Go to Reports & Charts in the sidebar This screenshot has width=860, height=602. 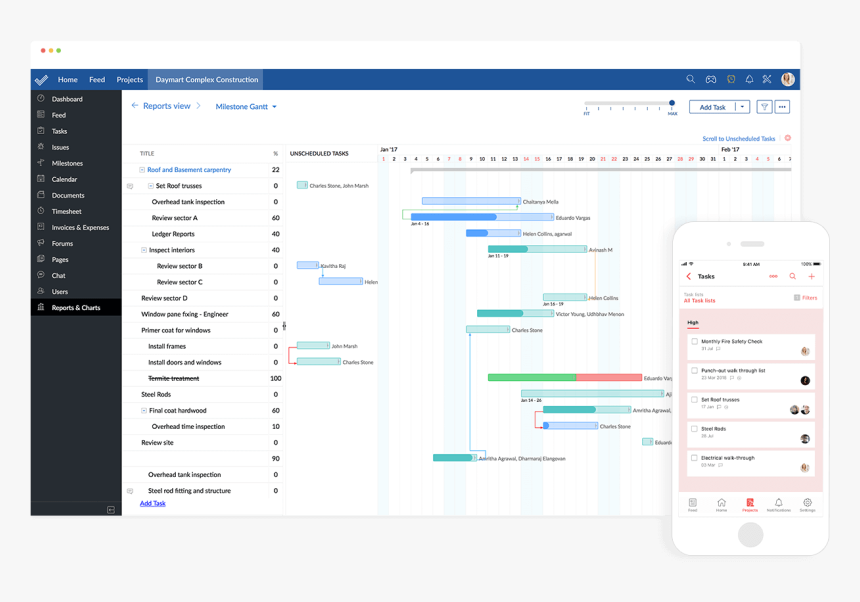[x=74, y=307]
